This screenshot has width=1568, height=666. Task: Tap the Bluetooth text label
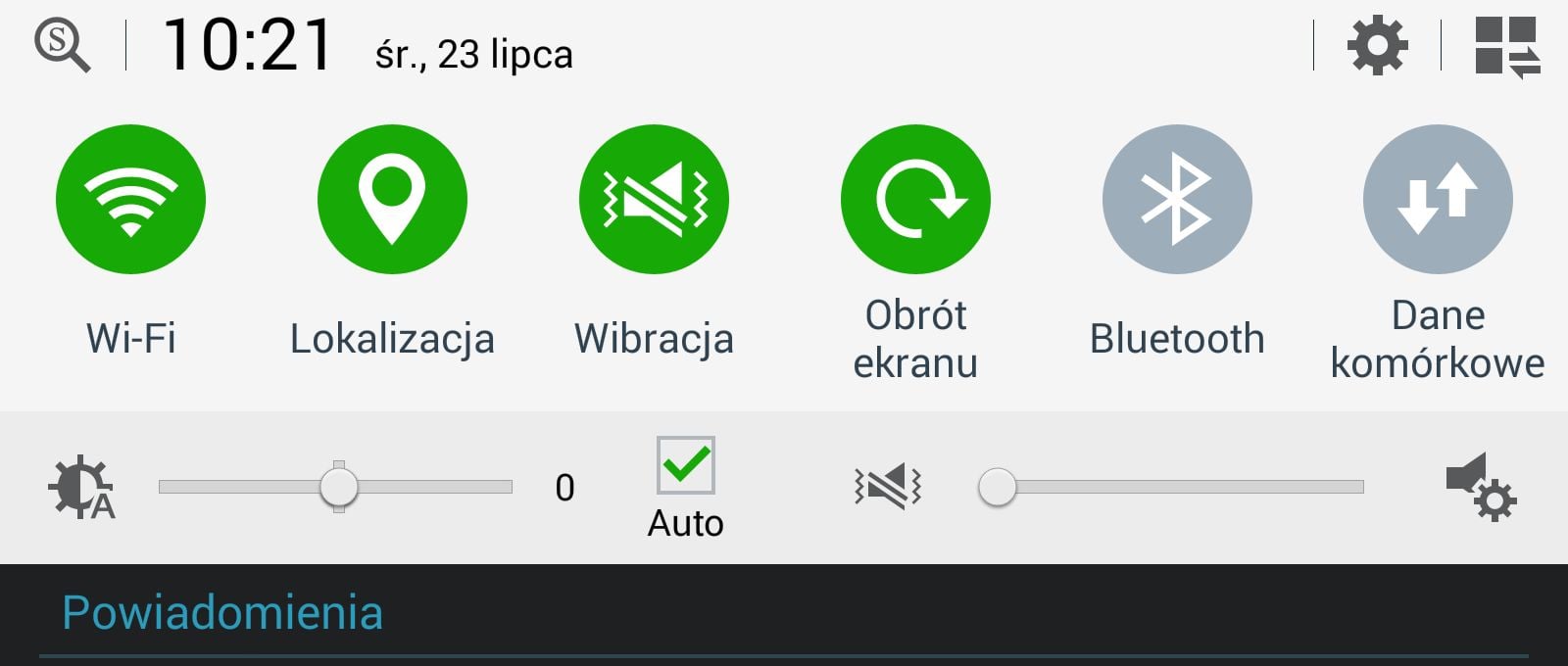click(x=1177, y=339)
